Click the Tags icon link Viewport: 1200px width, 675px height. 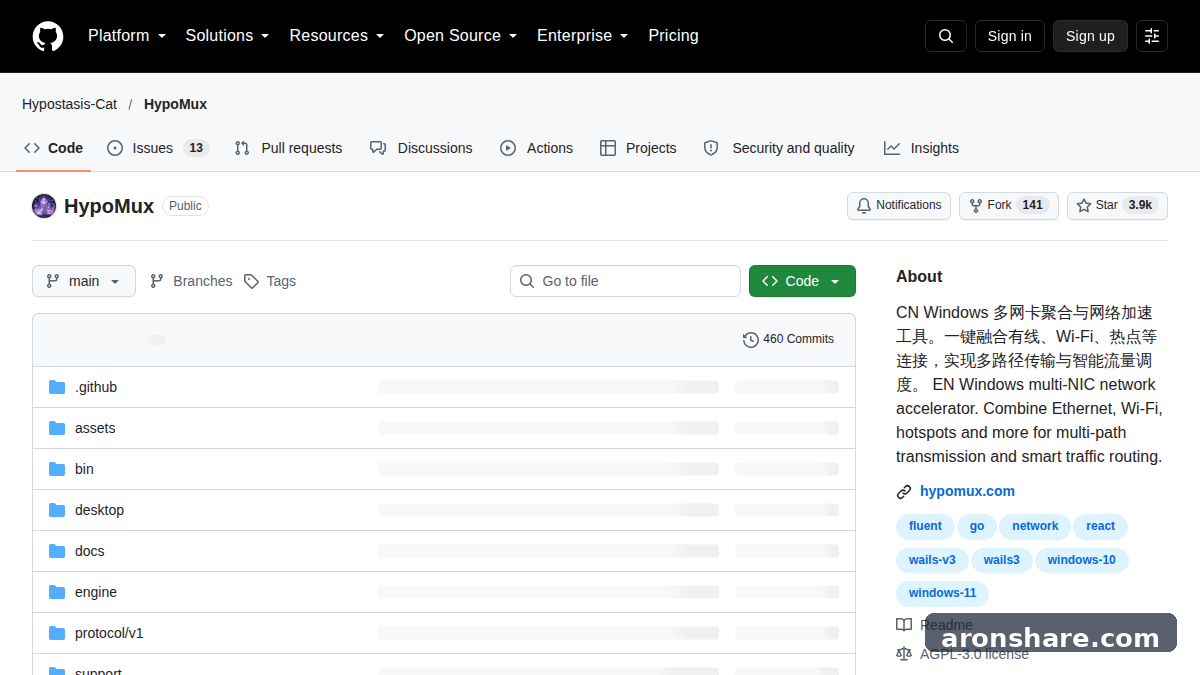click(251, 281)
